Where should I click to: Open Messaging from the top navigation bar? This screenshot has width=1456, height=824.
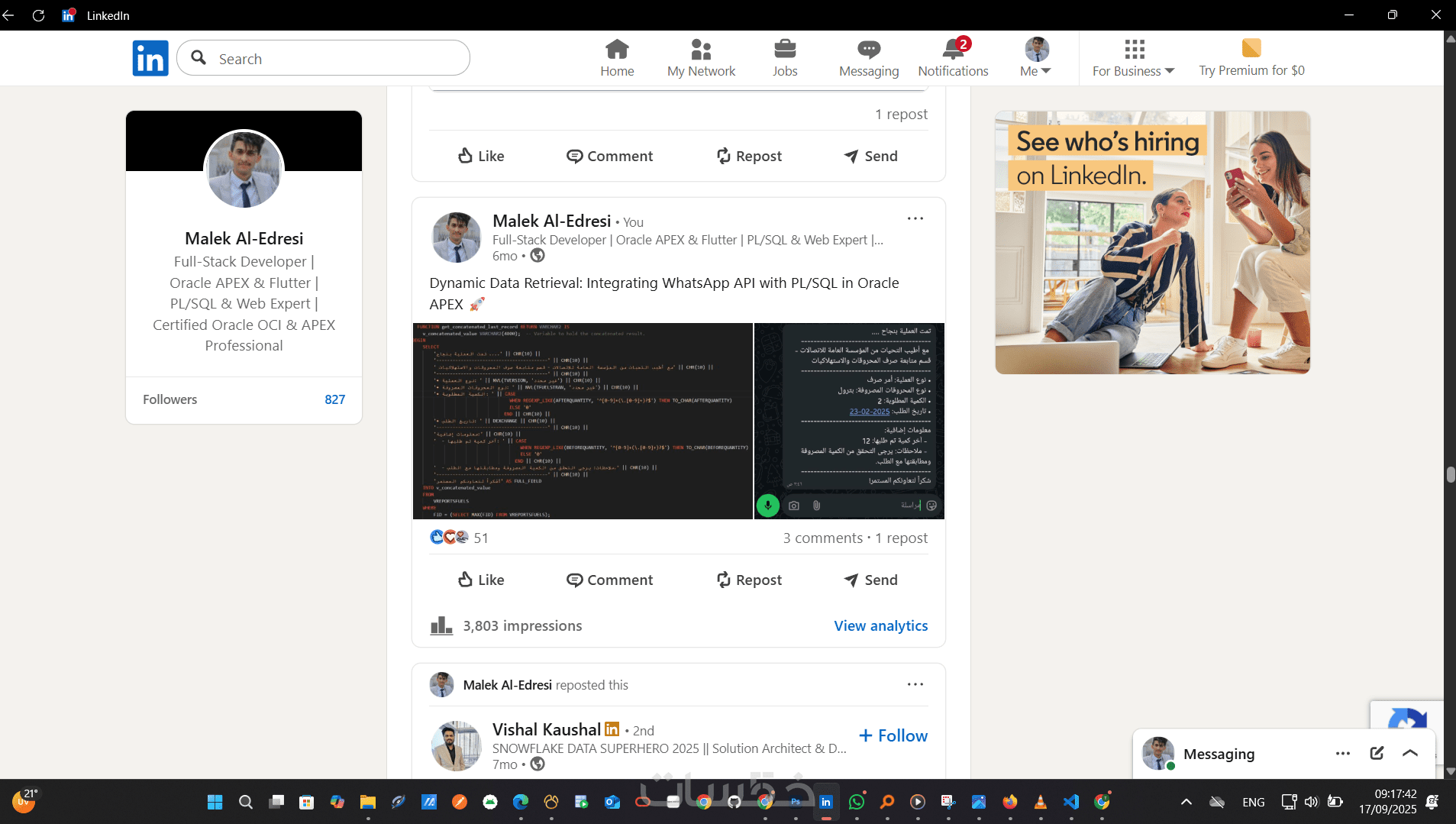869,58
